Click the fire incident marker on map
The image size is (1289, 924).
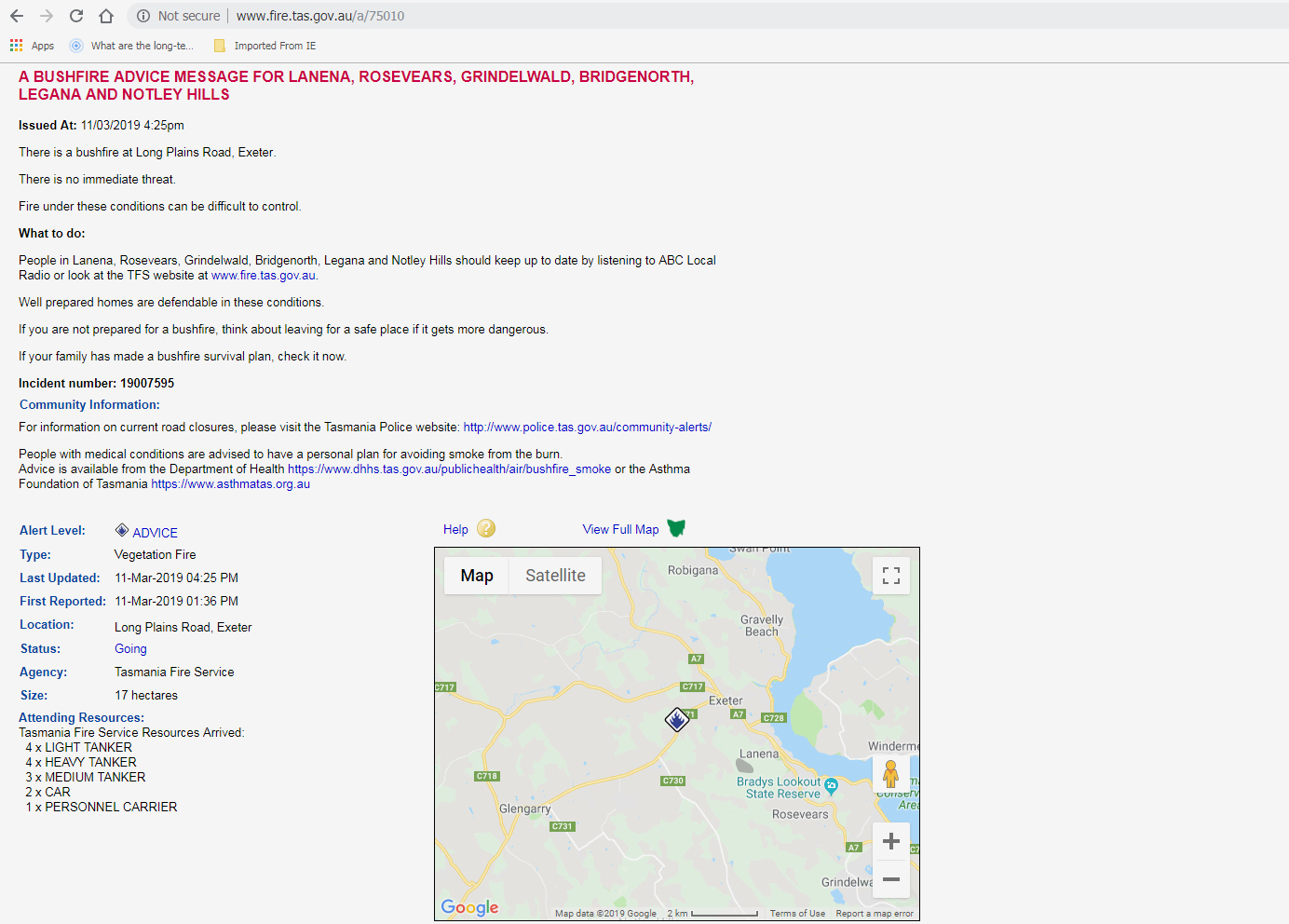pos(677,719)
